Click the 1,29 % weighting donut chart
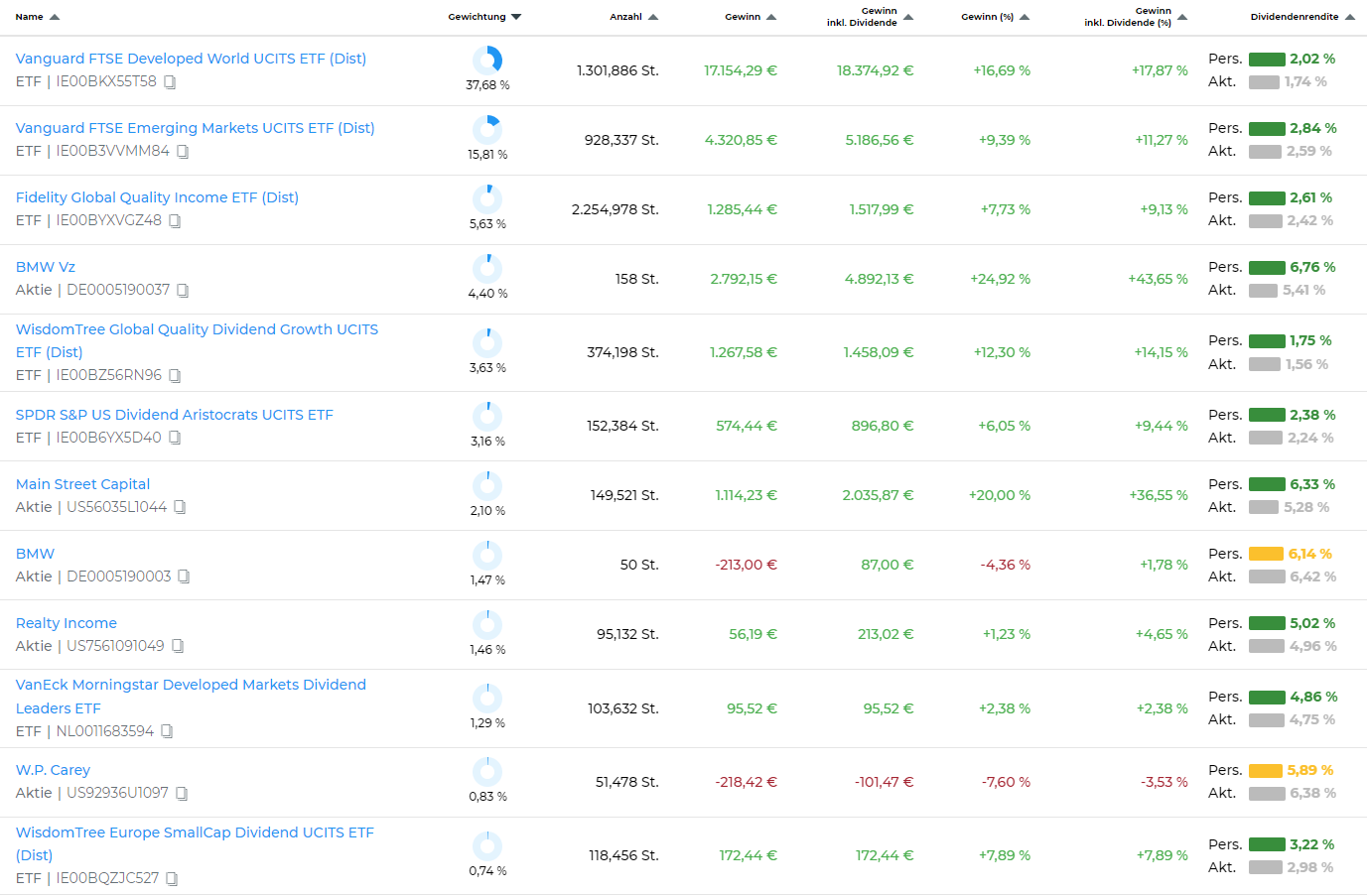Image resolution: width=1367 pixels, height=896 pixels. point(487,698)
